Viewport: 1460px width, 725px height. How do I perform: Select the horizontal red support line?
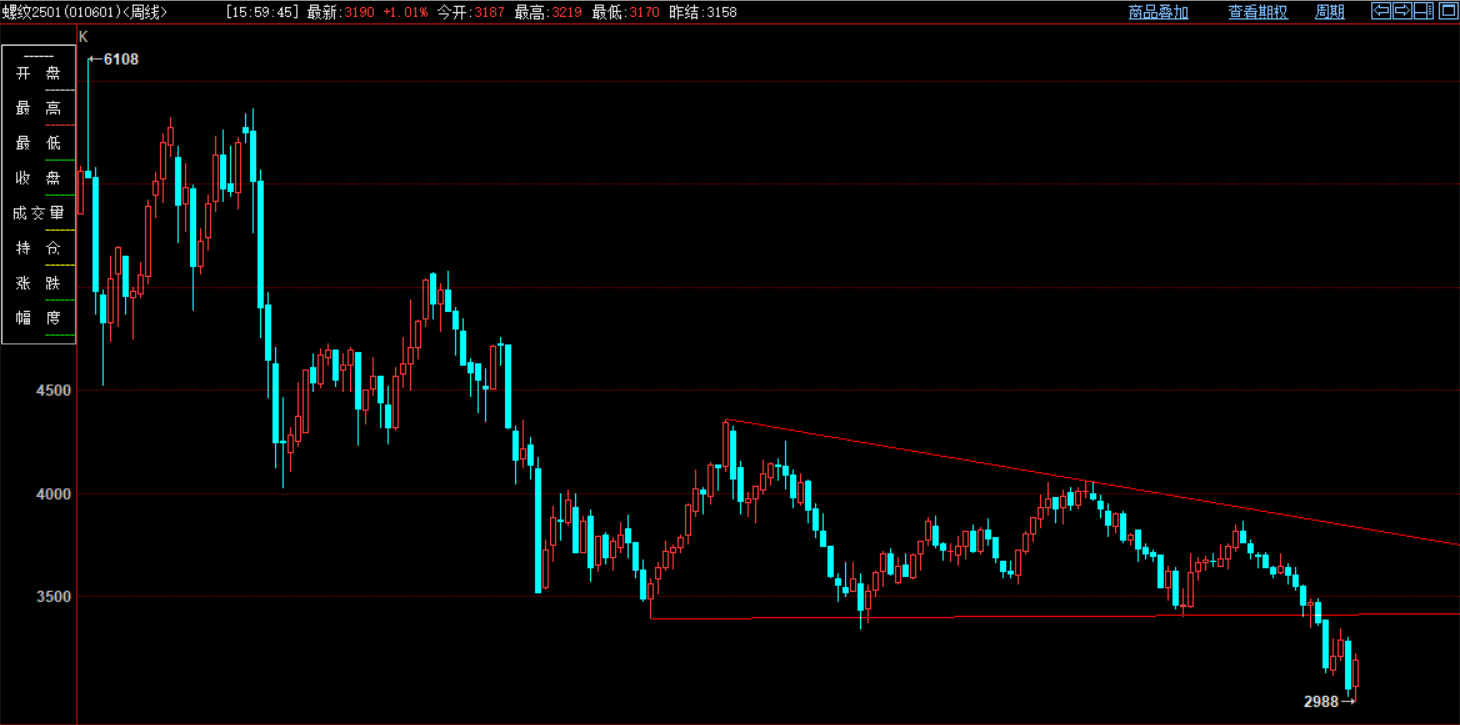pyautogui.click(x=1000, y=617)
